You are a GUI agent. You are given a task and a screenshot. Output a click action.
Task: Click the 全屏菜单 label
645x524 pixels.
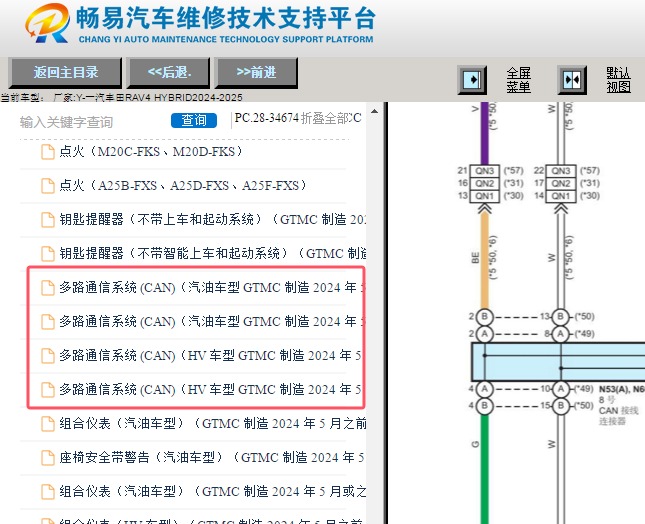point(518,80)
